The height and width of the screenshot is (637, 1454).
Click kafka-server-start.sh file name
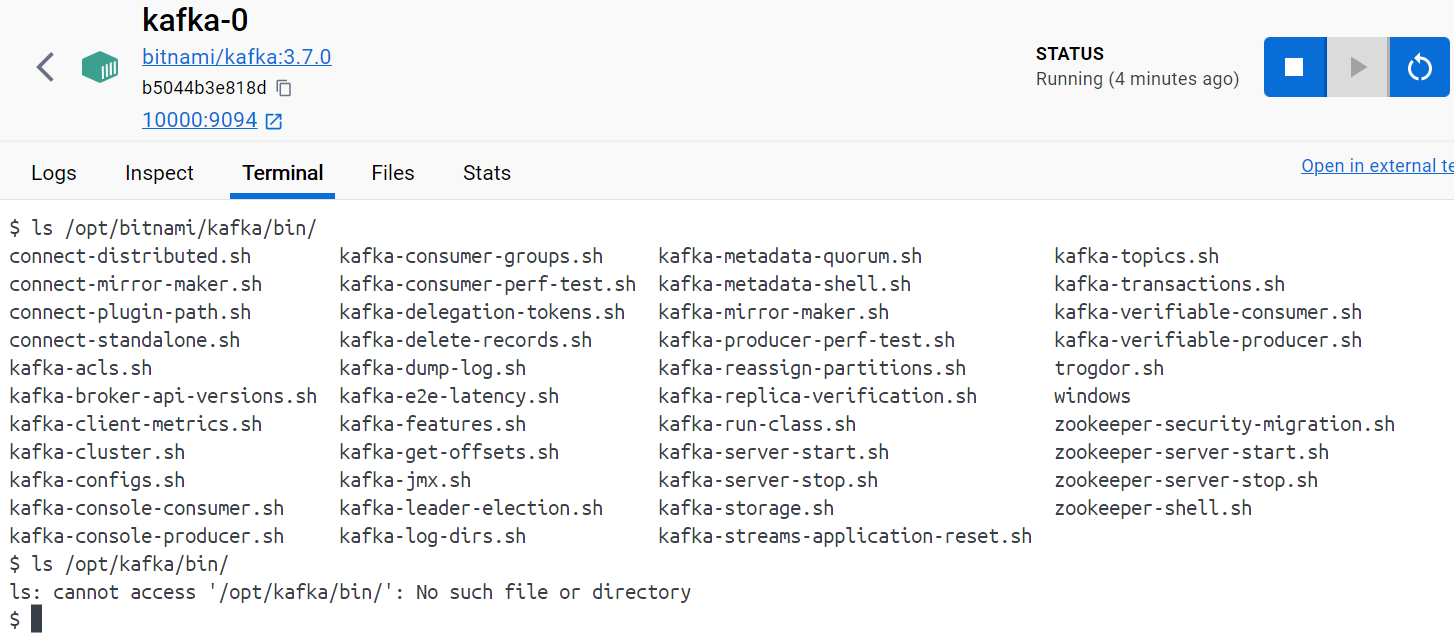[x=774, y=452]
